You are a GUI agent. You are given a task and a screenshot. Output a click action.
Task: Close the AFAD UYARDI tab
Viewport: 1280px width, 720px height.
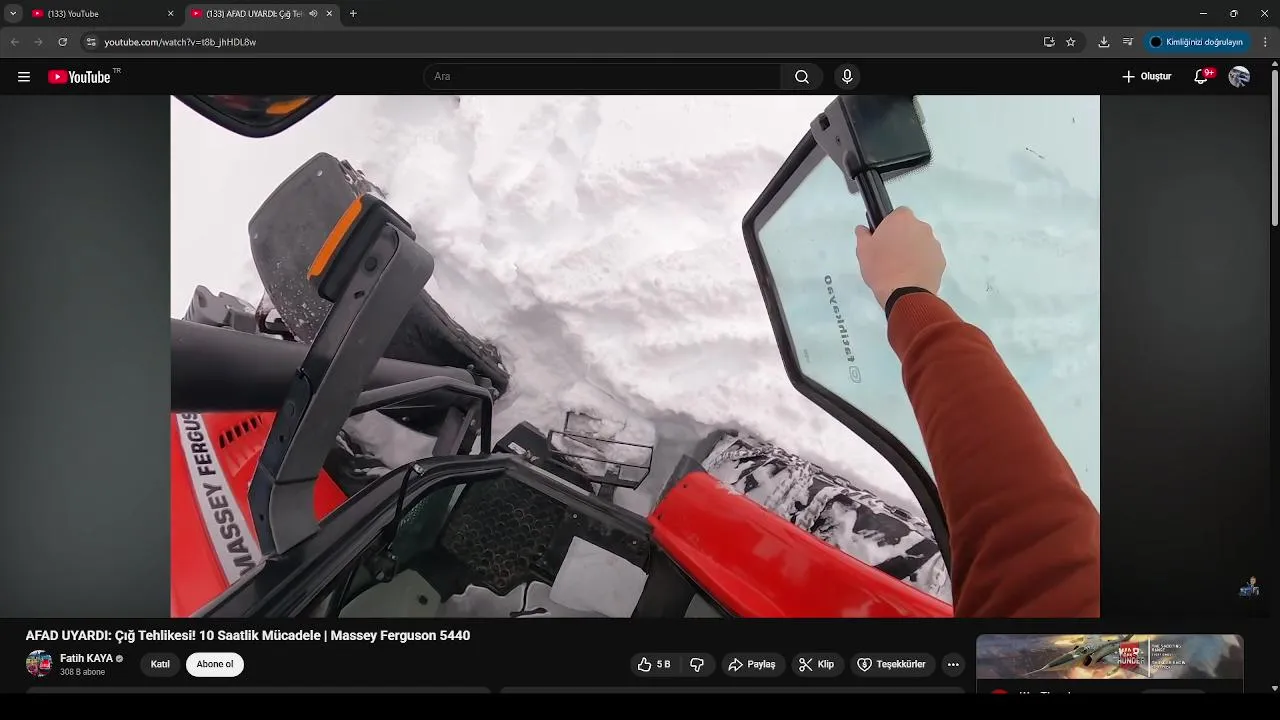[x=329, y=14]
